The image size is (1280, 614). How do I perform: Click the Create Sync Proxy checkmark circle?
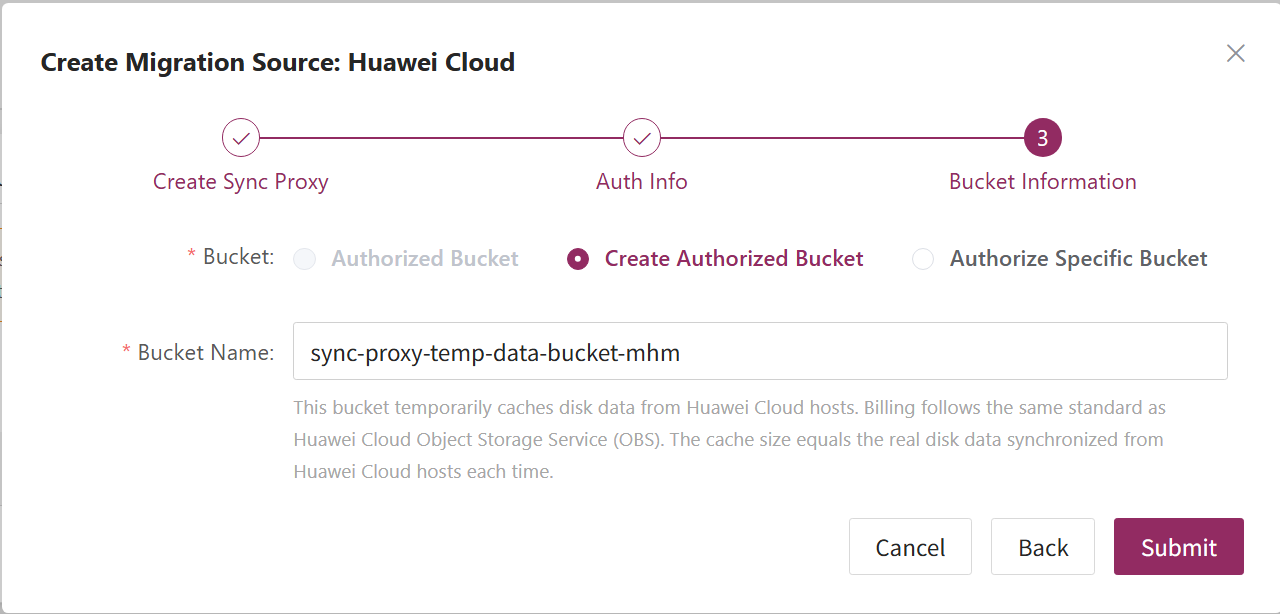(x=241, y=138)
